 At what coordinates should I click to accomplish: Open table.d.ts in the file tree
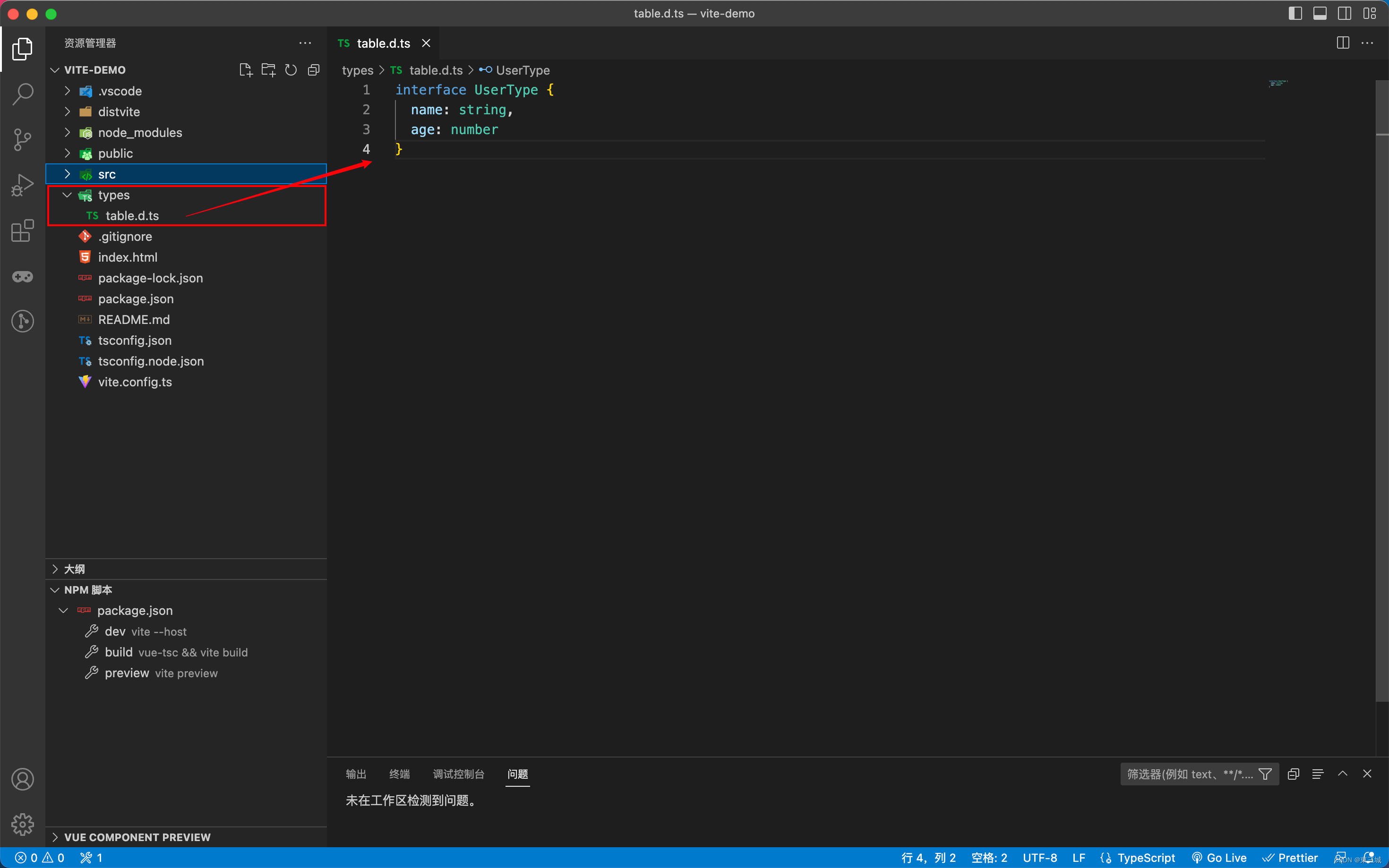coord(186,215)
